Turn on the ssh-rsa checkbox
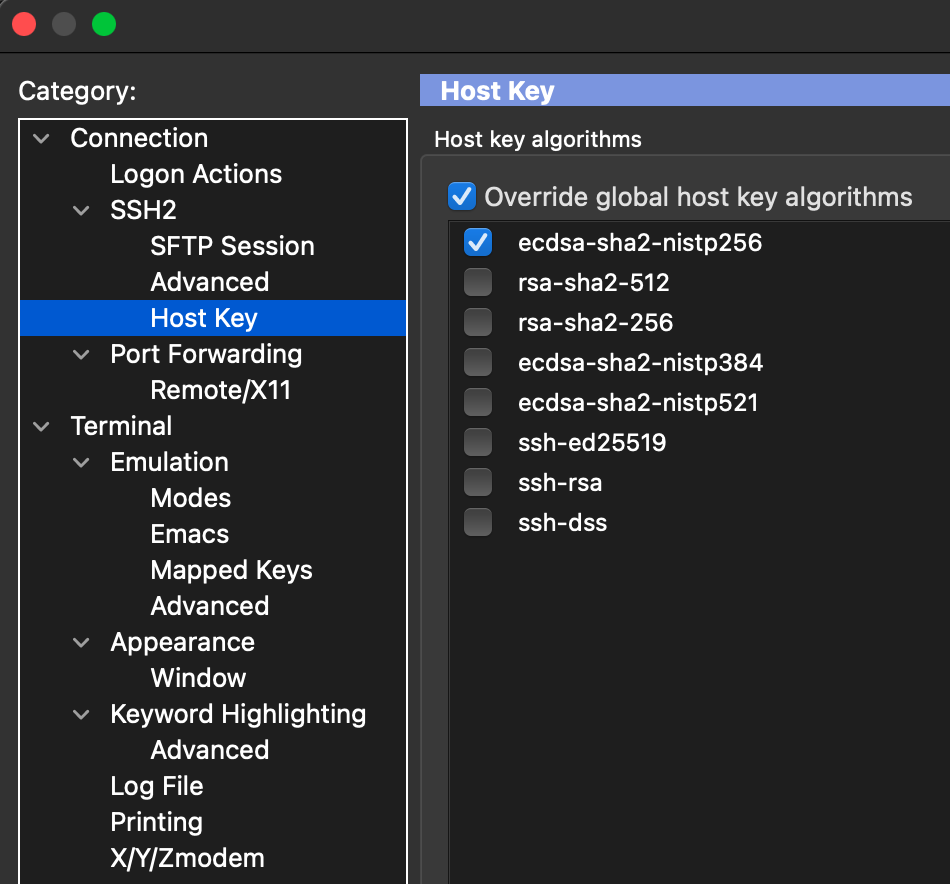Screen dimensions: 950x884 tap(478, 483)
